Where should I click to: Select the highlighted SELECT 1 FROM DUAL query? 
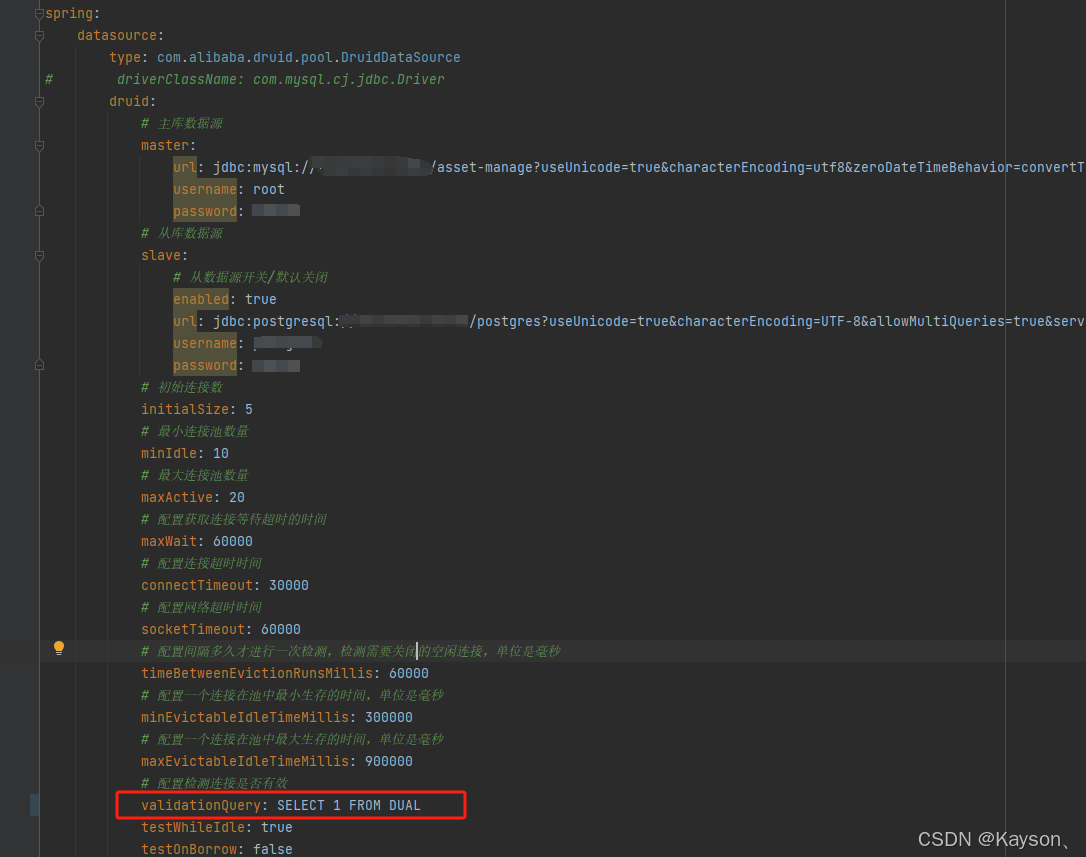click(x=350, y=805)
